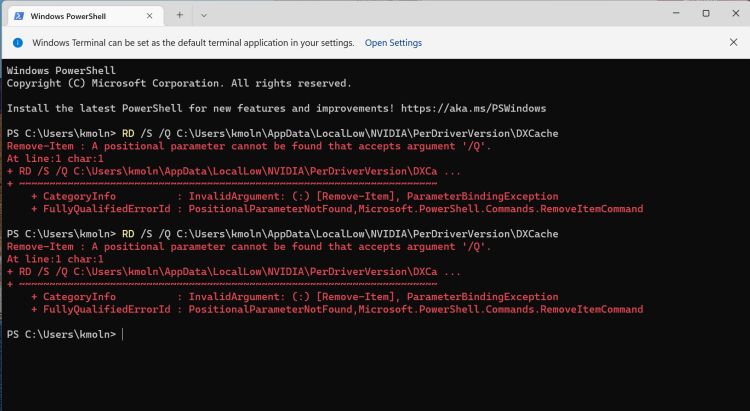Click the first 'At line:1 char:1' text
750x411 pixels.
point(55,158)
